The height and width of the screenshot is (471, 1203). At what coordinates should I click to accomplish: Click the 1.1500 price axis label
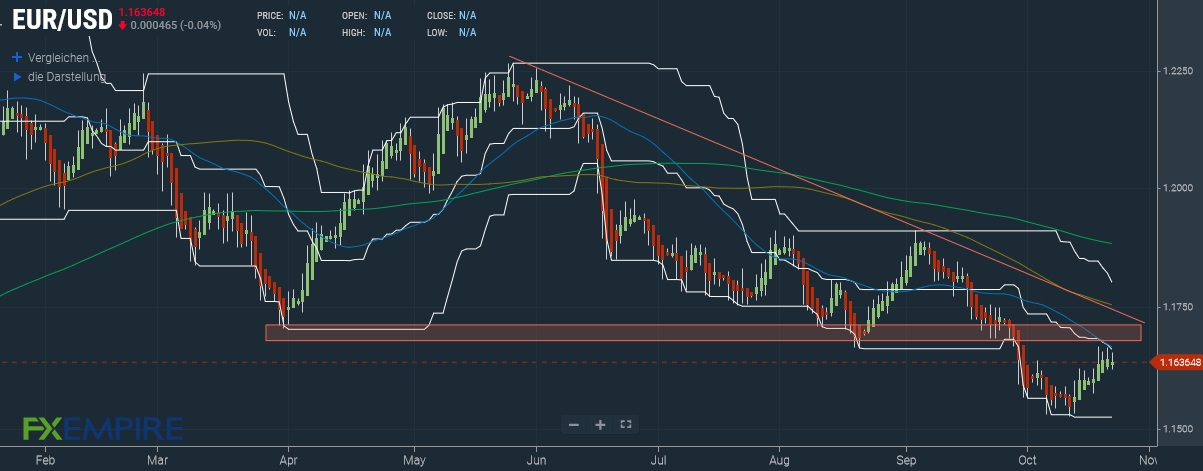[x=1176, y=428]
